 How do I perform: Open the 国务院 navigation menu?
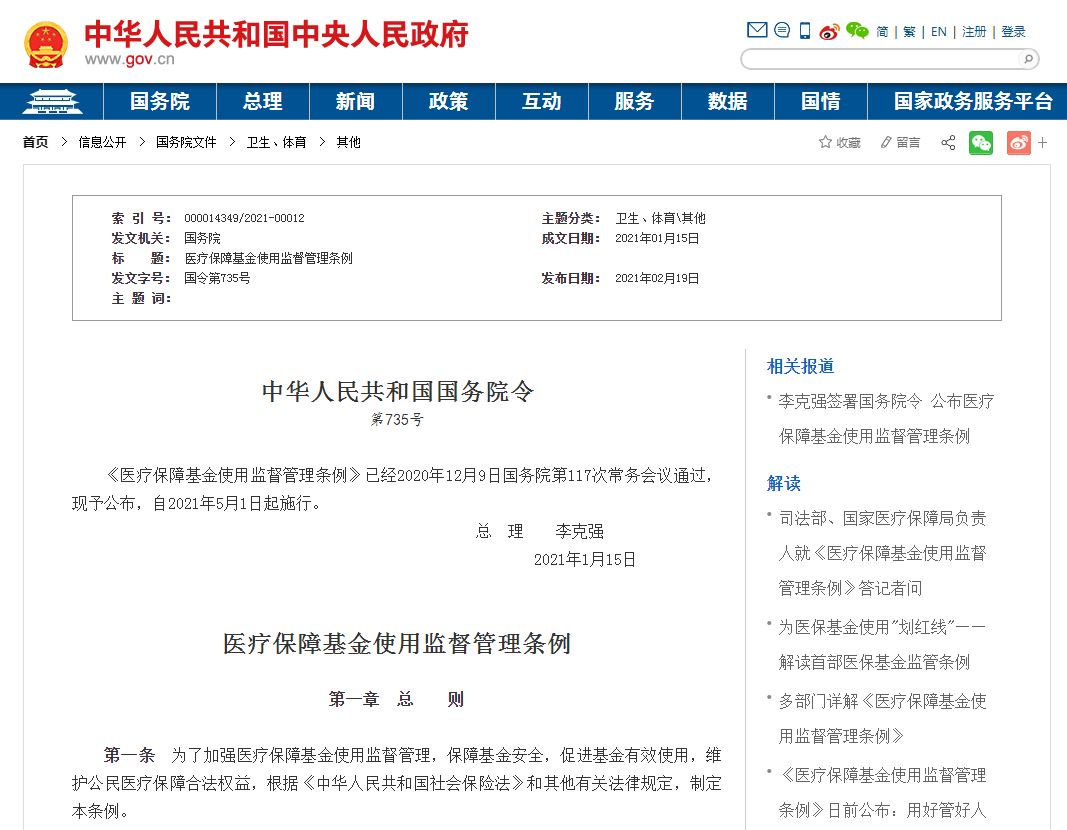coord(159,101)
